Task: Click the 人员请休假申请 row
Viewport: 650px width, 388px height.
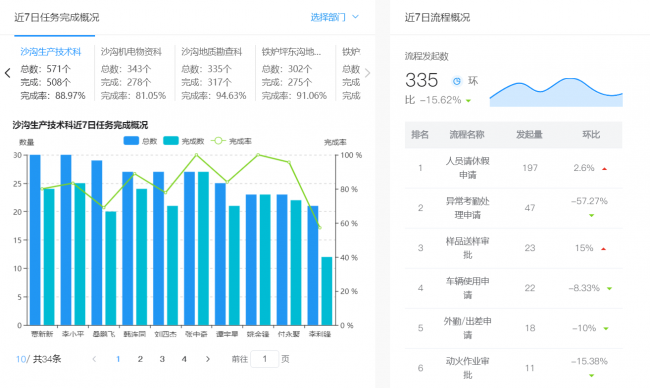Action: tap(513, 168)
